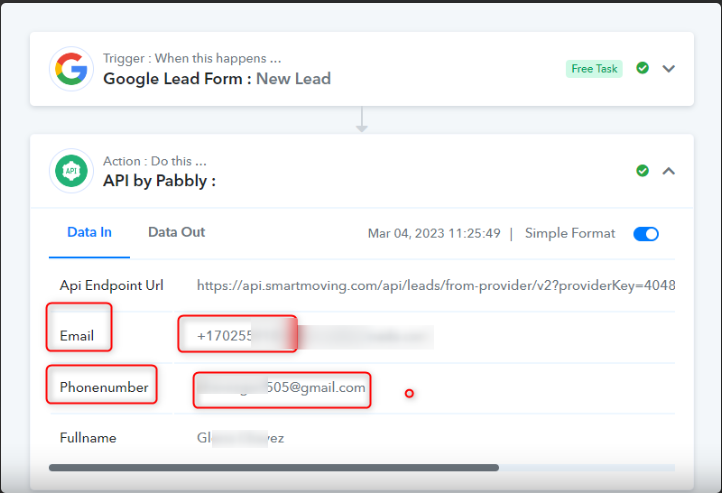The height and width of the screenshot is (493, 722).
Task: Click the 'Action : Do this ...' text
Action: pyautogui.click(x=155, y=161)
